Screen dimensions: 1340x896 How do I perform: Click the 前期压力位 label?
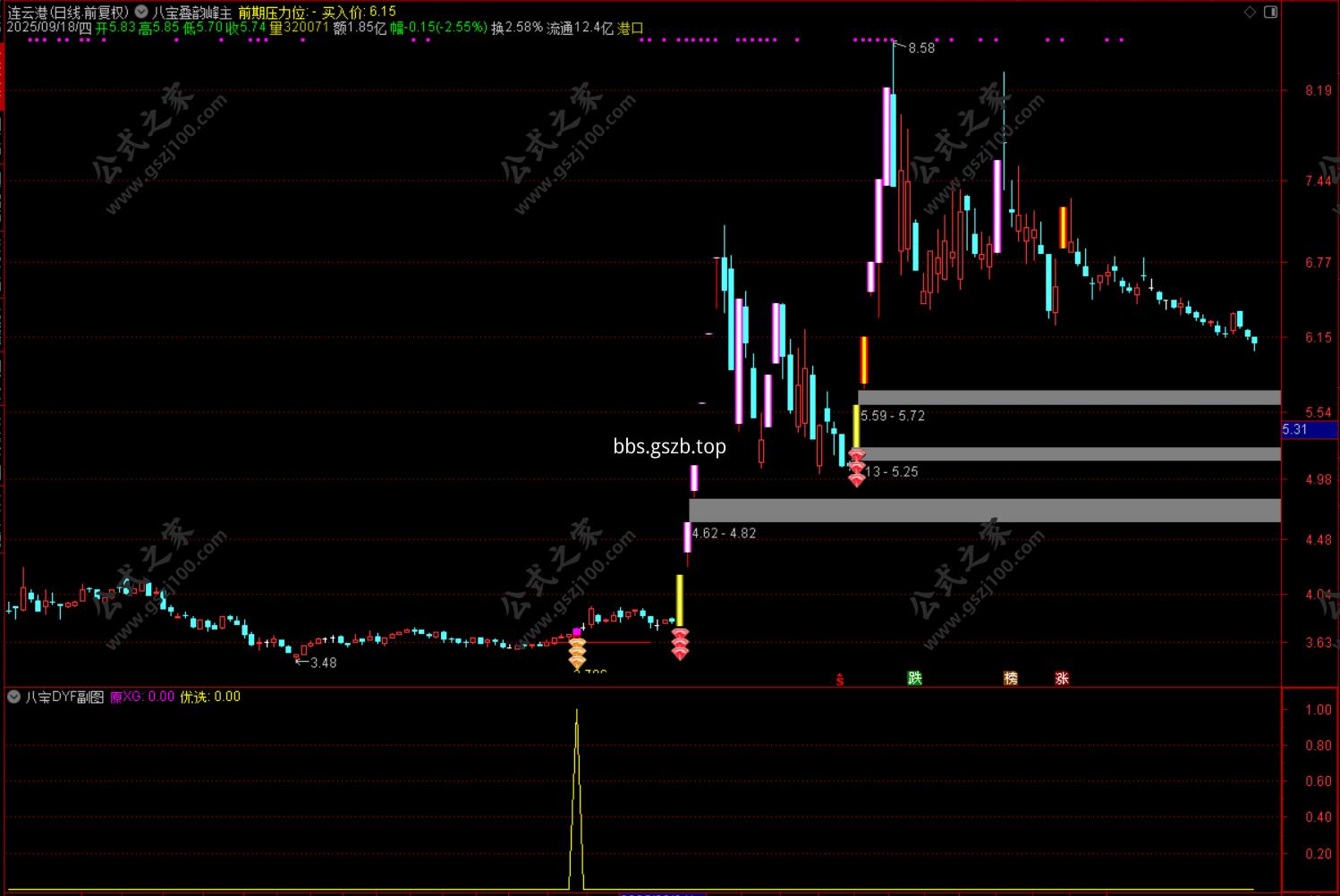coord(273,13)
